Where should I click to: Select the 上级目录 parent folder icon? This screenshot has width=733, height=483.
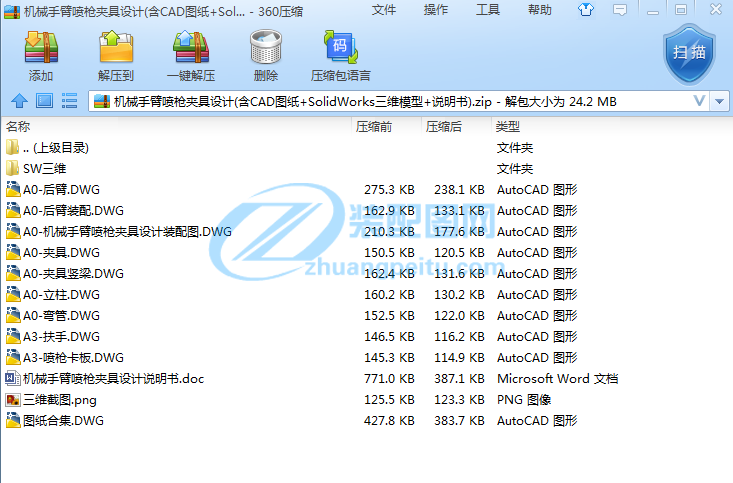[13, 147]
